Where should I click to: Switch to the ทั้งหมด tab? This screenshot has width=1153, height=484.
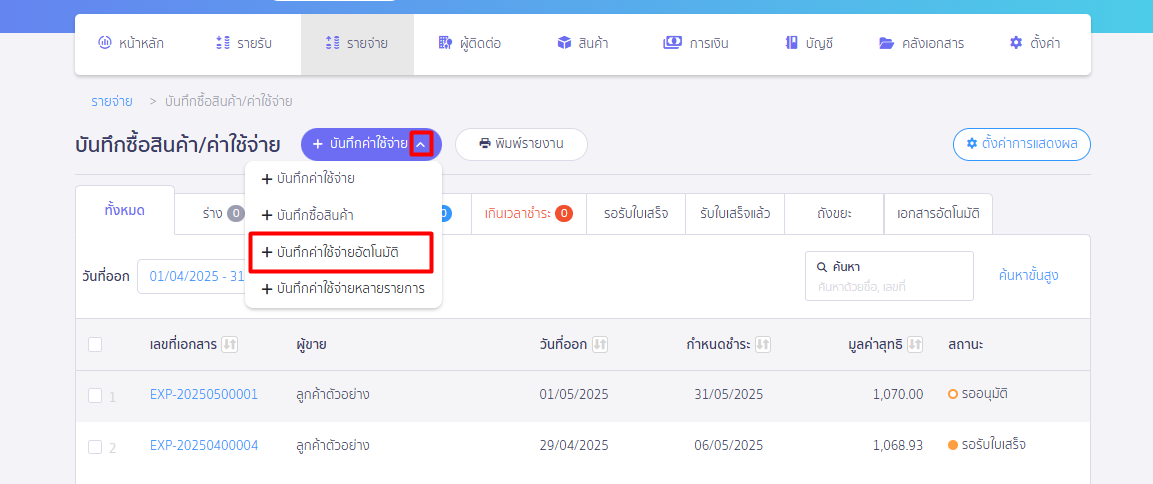pos(124,210)
